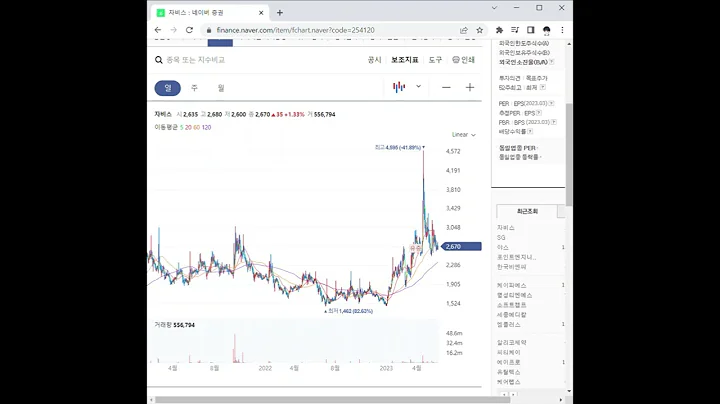
Task: Go to previous page of recent list
Action: [505, 394]
